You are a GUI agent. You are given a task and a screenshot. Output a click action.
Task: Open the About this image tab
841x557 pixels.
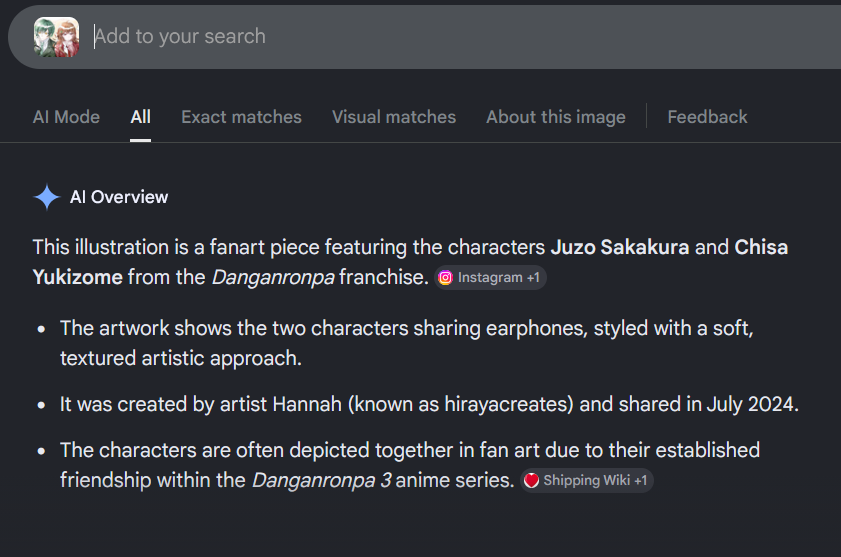[556, 117]
